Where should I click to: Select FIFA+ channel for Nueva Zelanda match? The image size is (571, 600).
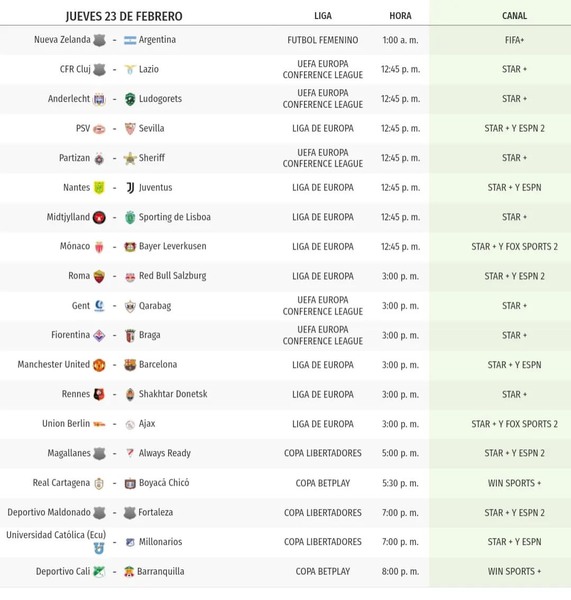pos(514,40)
